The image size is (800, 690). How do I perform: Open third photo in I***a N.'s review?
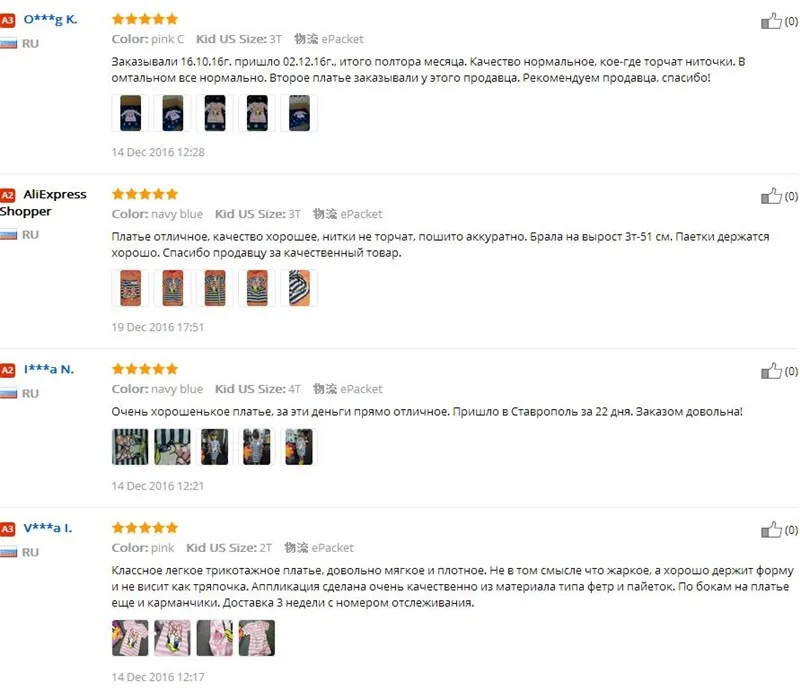[215, 447]
